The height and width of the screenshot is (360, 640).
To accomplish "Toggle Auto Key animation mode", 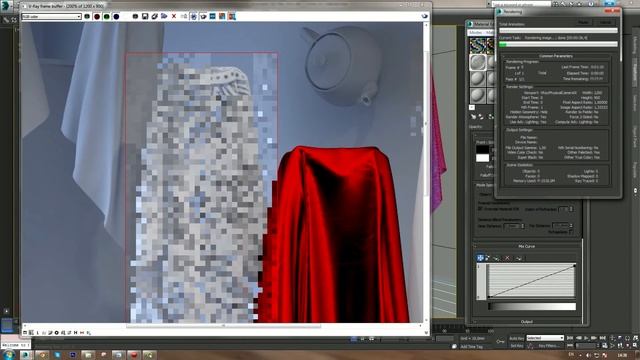I will (516, 338).
